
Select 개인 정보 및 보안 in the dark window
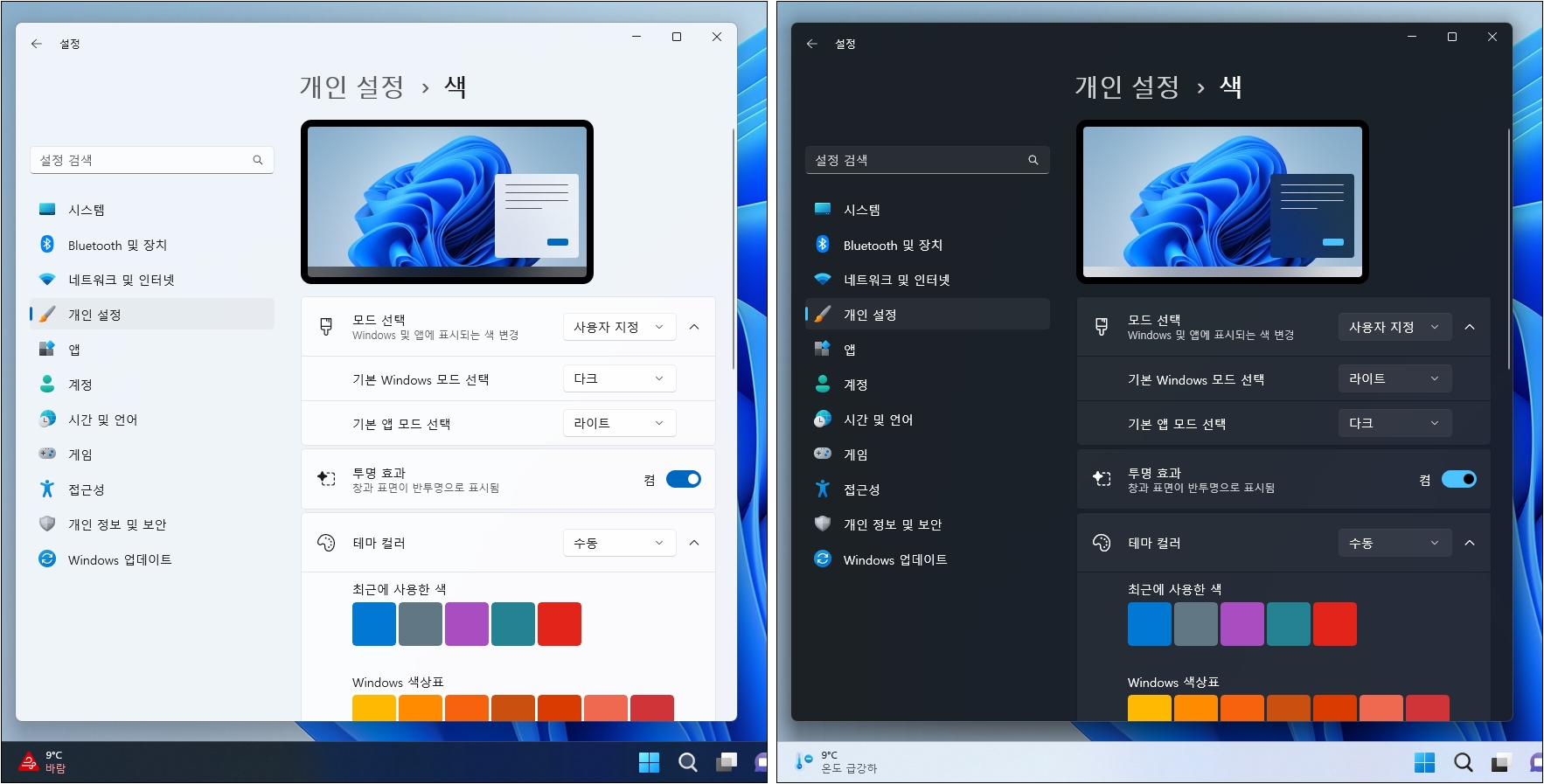coord(928,524)
